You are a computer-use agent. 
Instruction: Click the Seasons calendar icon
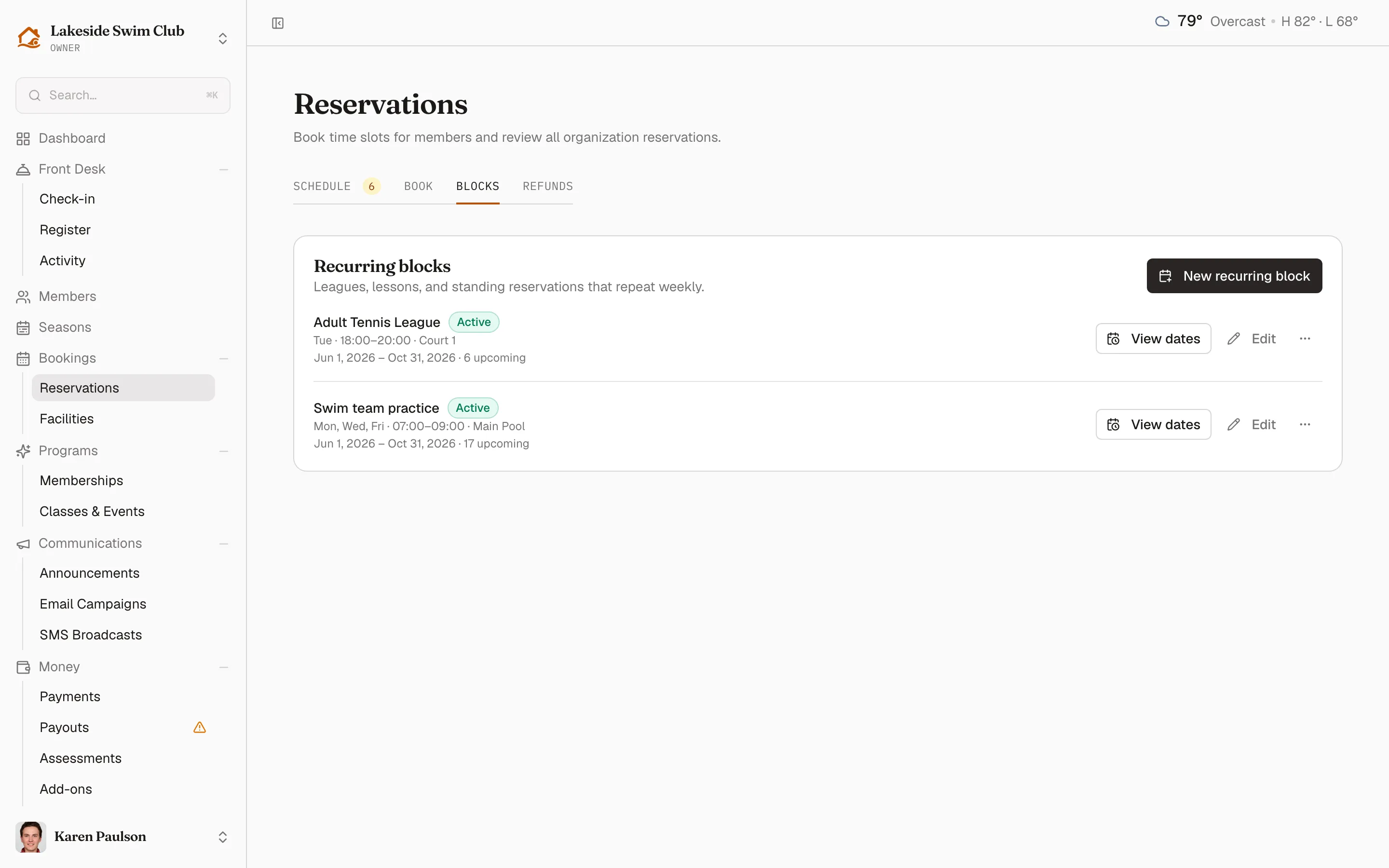pos(23,328)
